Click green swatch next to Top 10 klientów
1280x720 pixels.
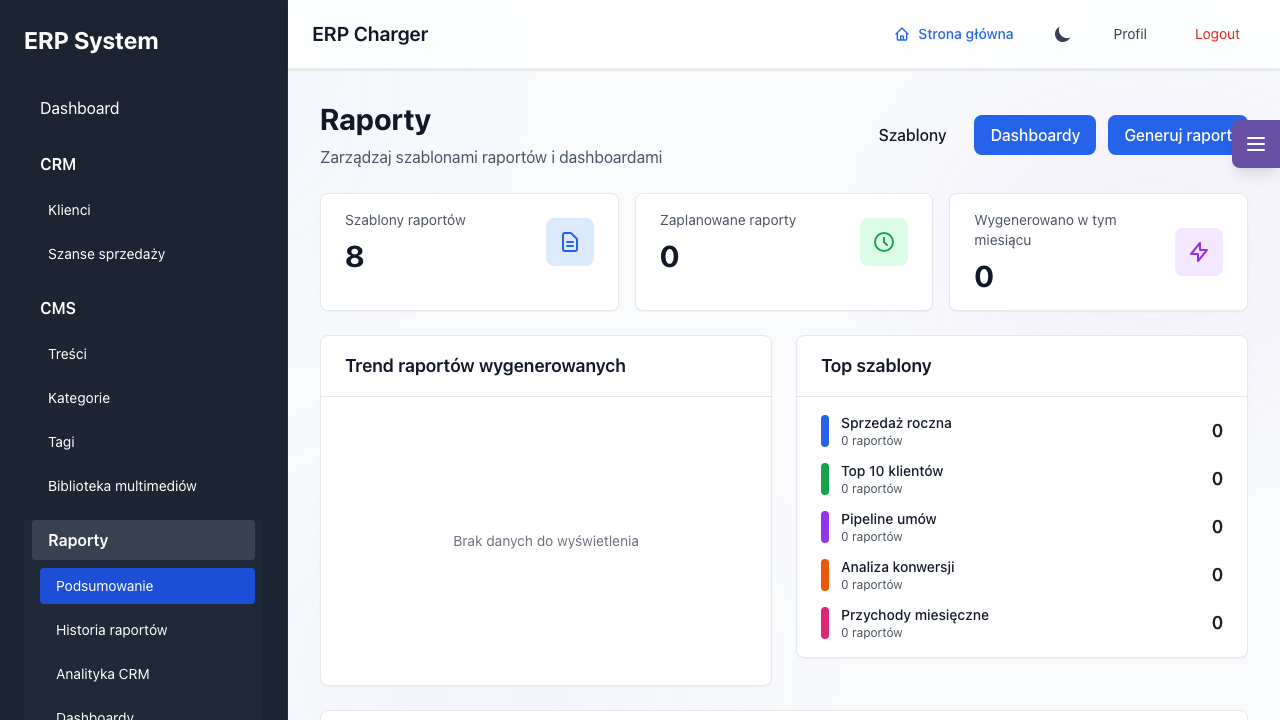pos(825,479)
